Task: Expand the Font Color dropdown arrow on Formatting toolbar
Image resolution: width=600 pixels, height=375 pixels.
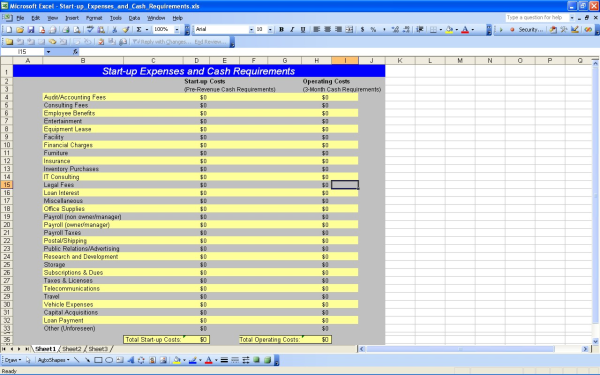Action: pyautogui.click(x=473, y=29)
